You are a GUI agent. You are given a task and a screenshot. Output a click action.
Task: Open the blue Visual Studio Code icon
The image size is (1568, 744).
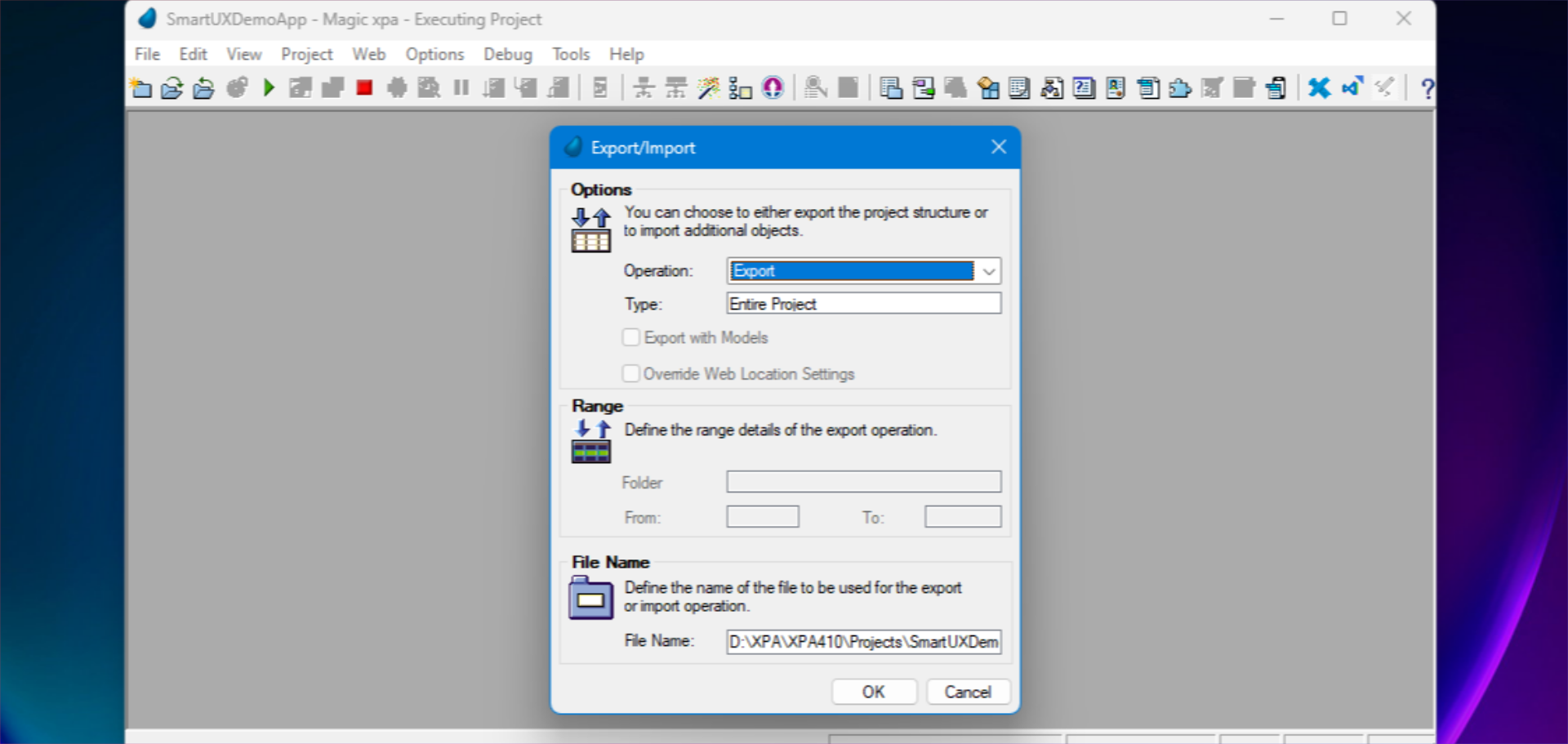click(1351, 87)
